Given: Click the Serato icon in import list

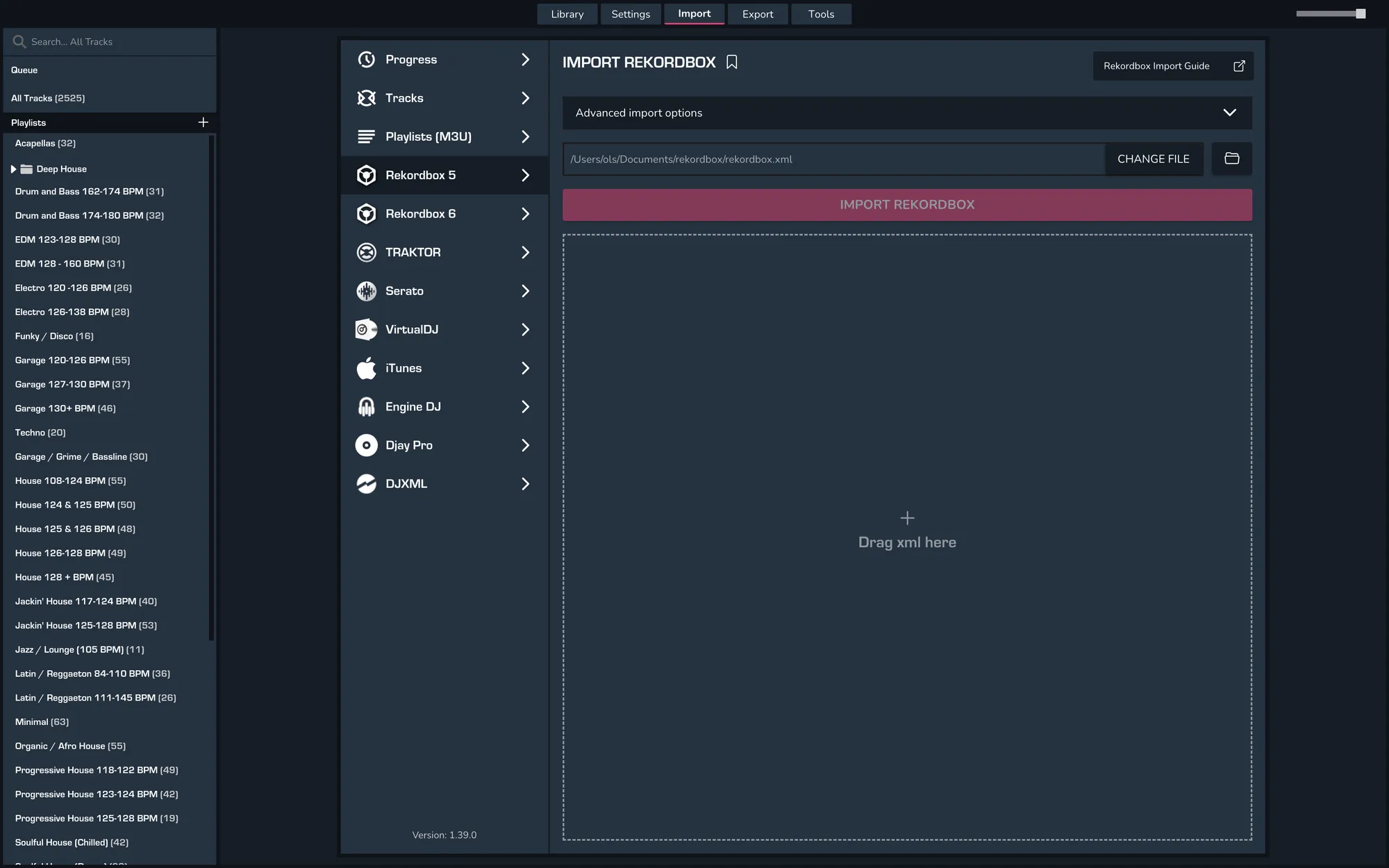Looking at the screenshot, I should pos(366,291).
